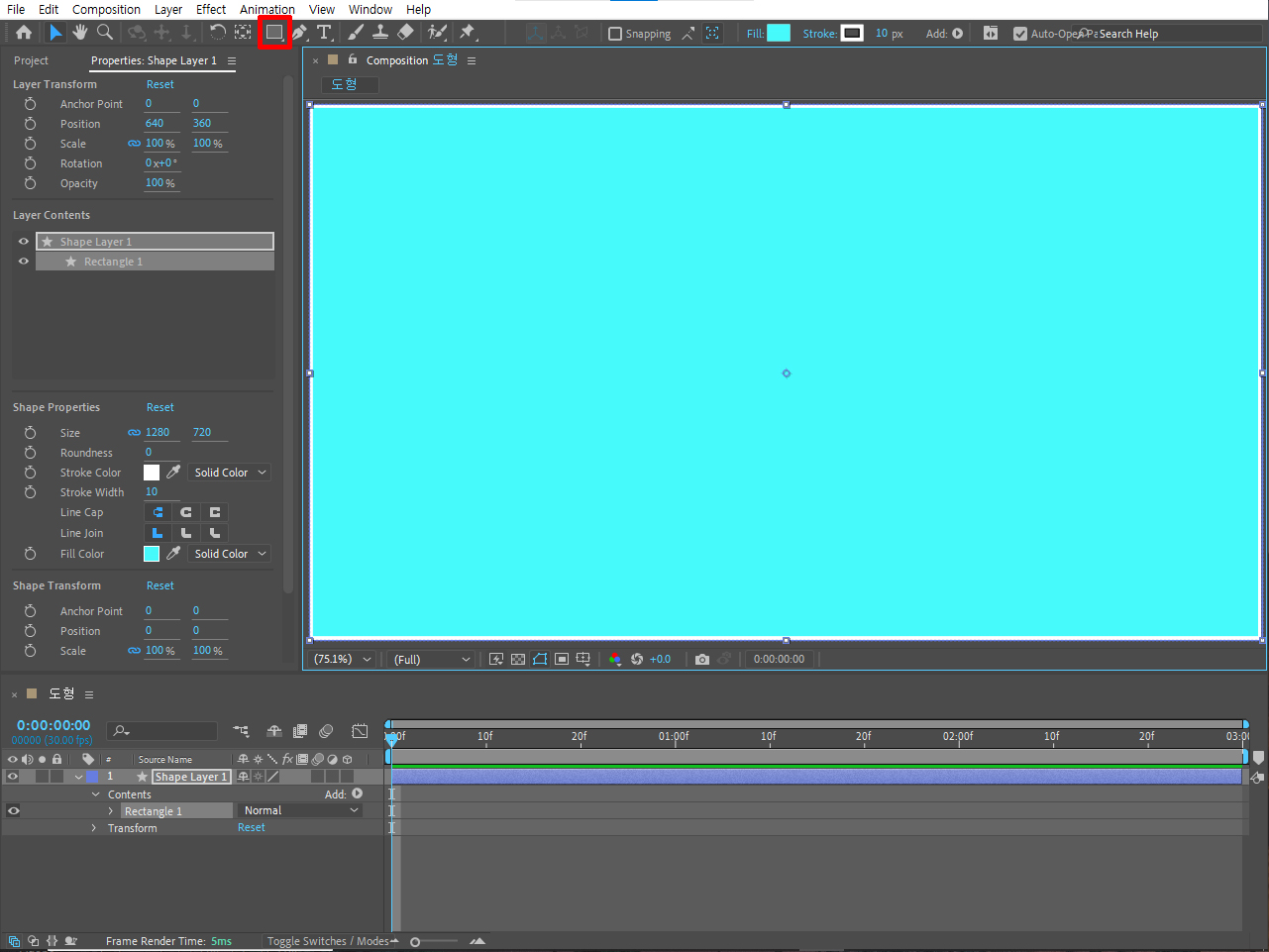Open the show channel color icon
Viewport: 1269px width, 952px height.
(615, 659)
